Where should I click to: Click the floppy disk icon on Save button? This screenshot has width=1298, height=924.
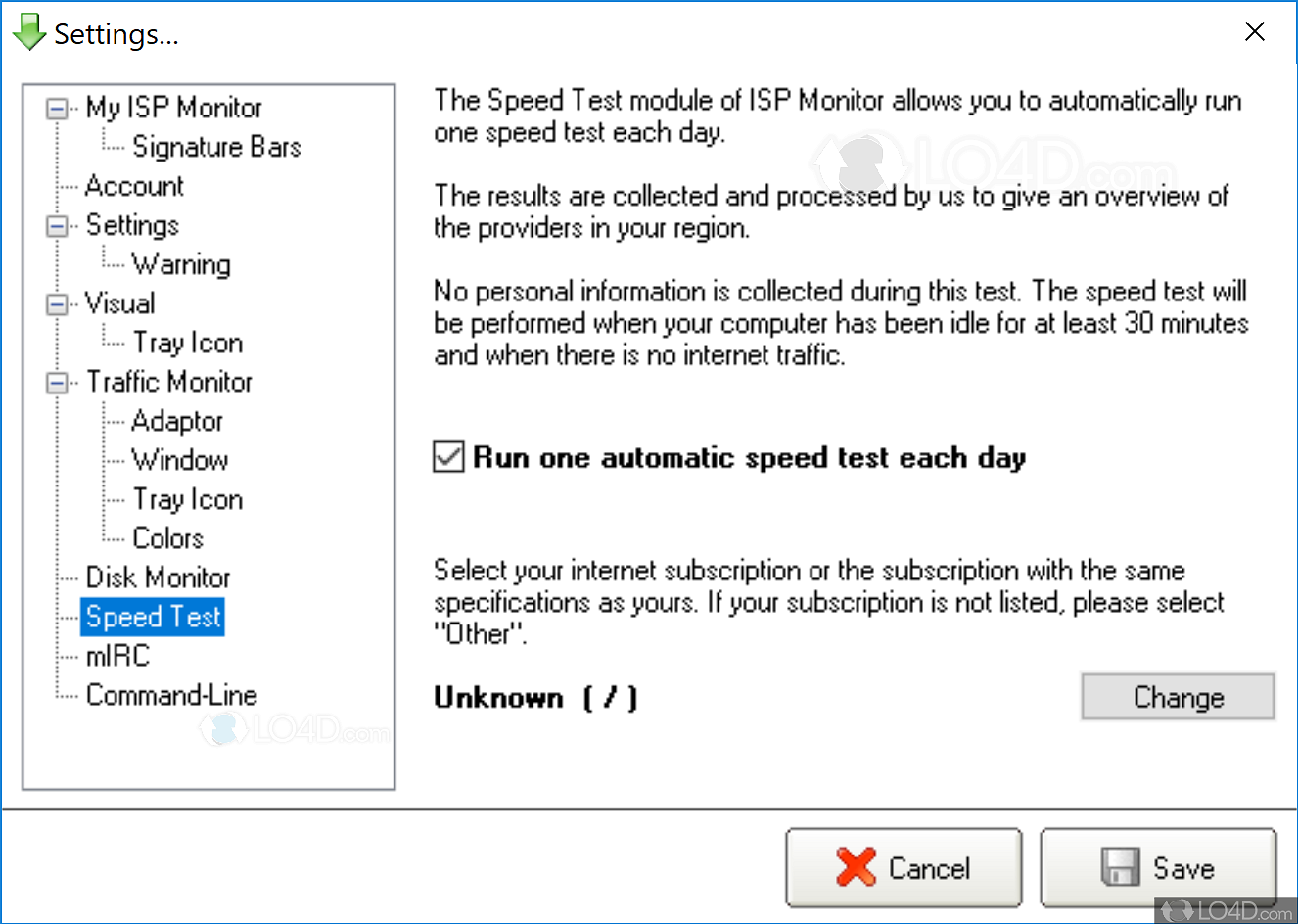1118,868
